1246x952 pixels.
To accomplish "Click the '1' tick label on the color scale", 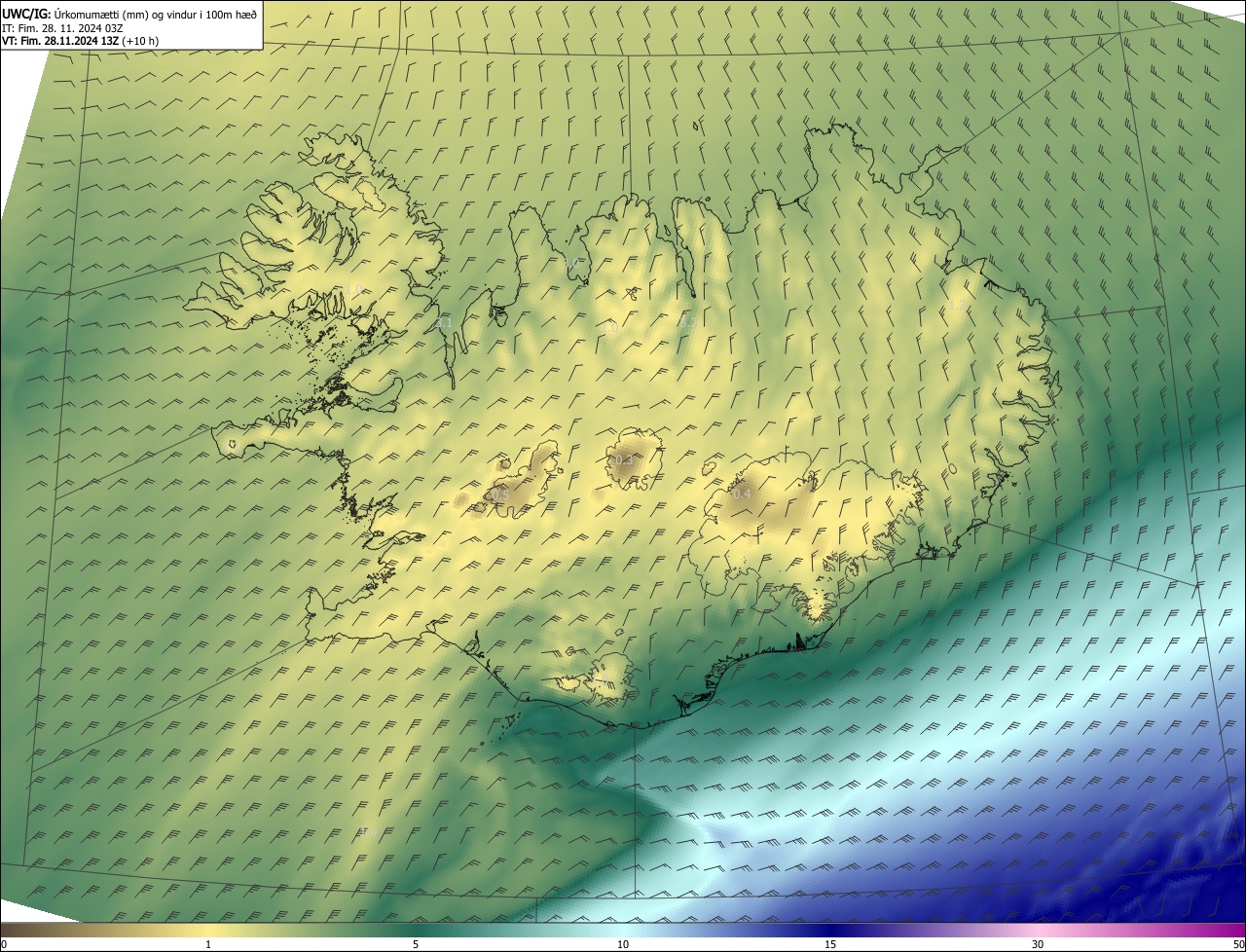I will [x=208, y=944].
